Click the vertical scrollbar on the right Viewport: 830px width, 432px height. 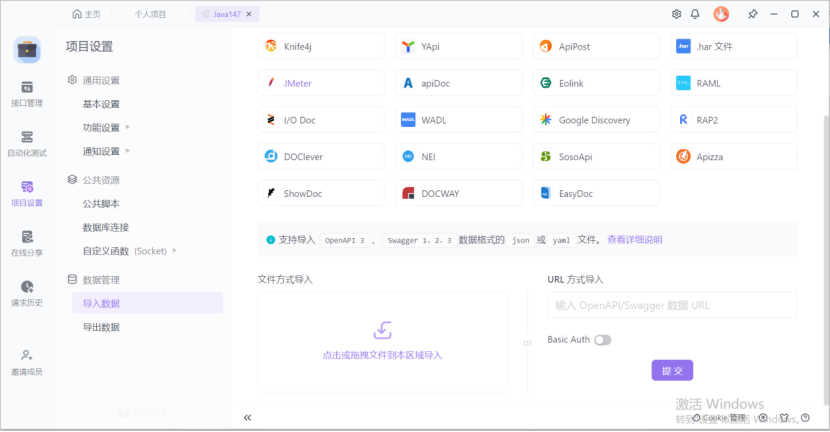click(x=826, y=259)
